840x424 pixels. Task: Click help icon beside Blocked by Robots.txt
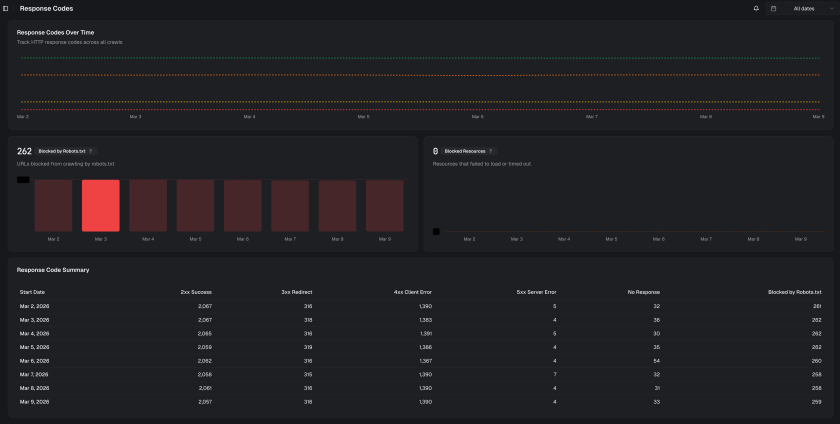(x=92, y=151)
